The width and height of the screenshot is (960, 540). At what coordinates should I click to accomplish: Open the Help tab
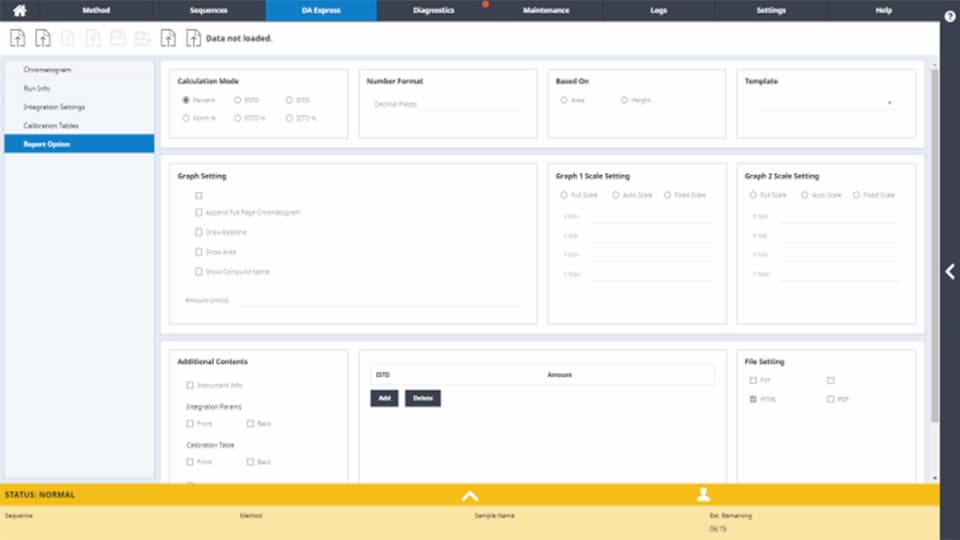[x=883, y=10]
